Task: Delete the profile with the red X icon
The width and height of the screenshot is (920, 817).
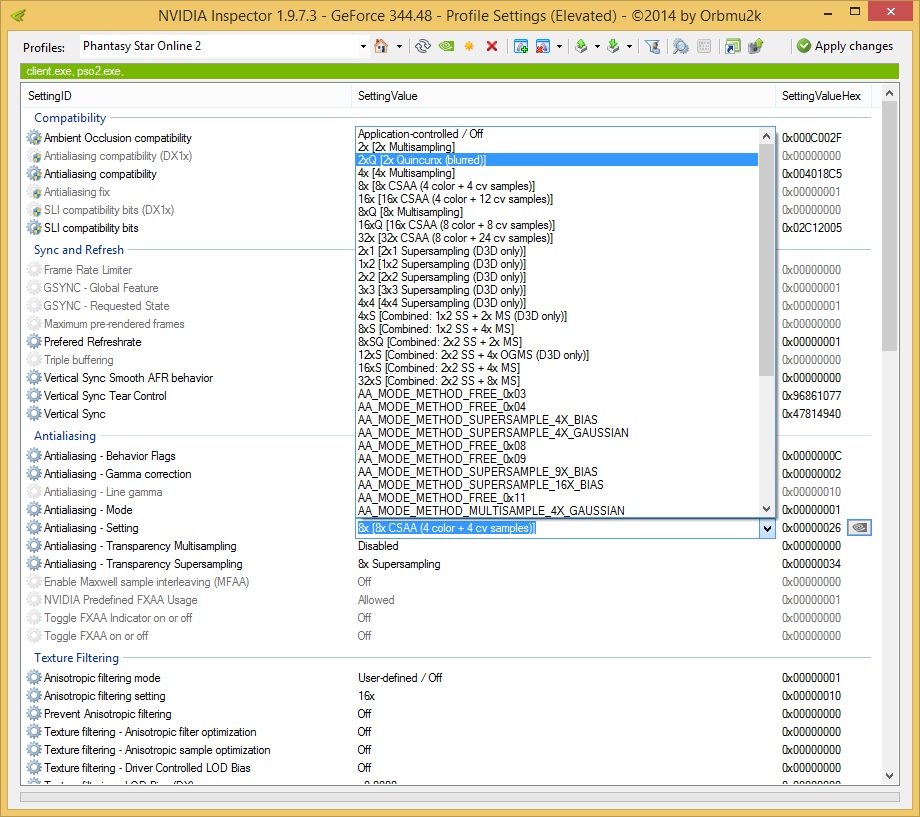Action: click(x=492, y=46)
